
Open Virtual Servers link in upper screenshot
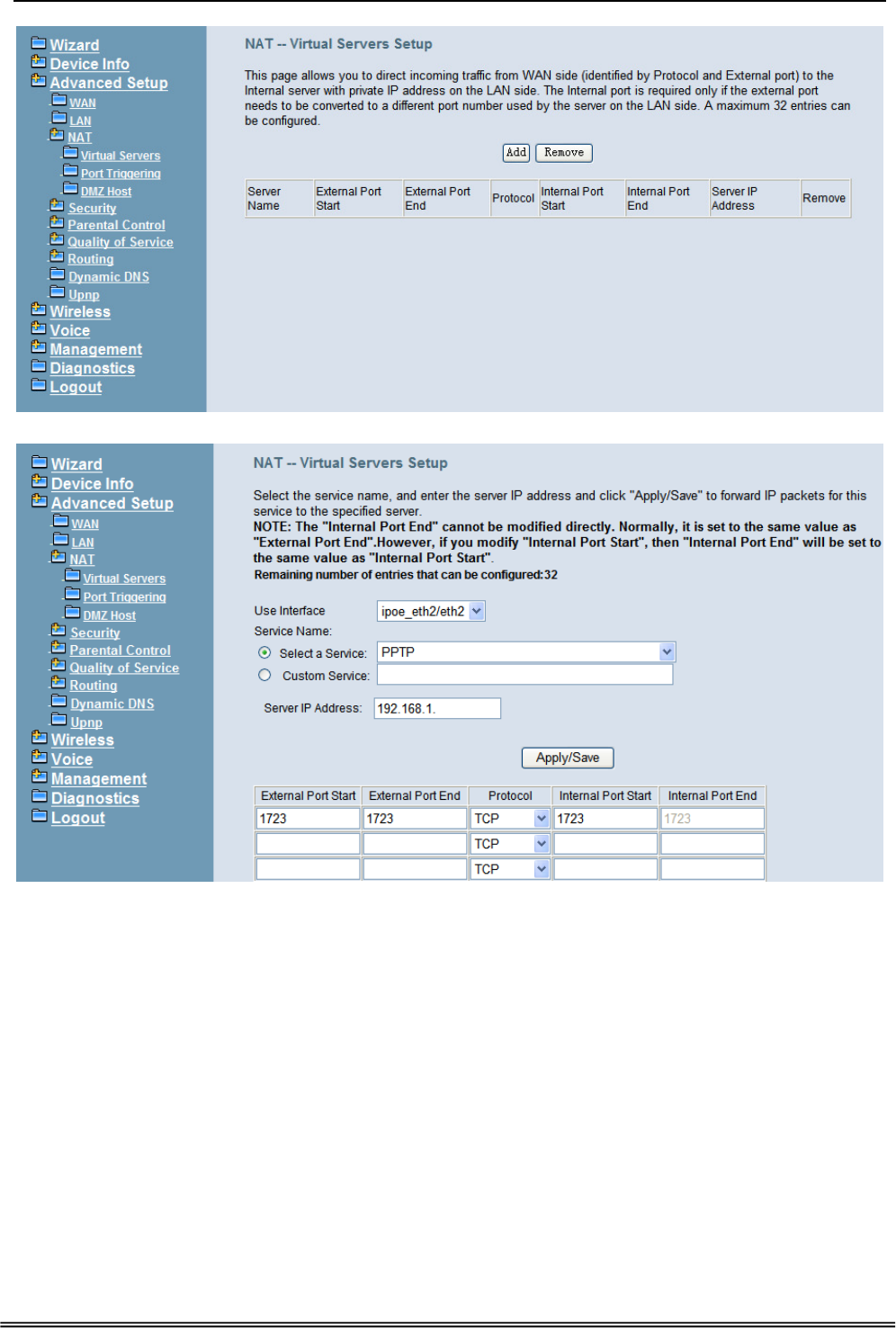click(121, 156)
